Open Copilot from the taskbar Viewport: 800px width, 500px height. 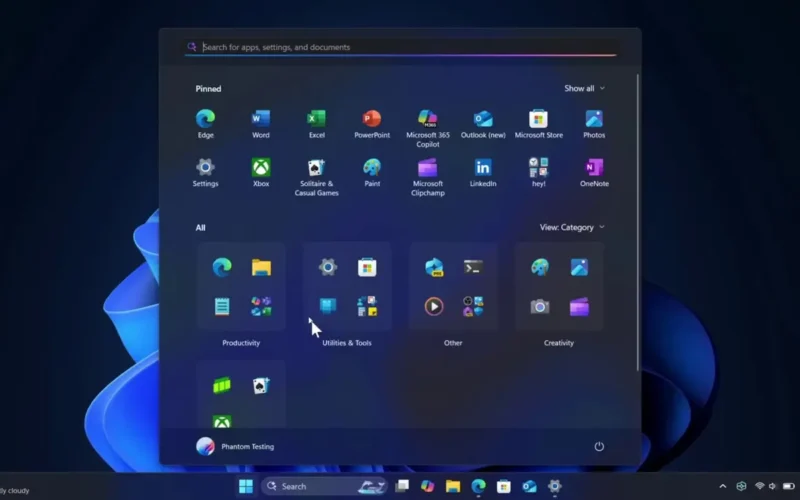428,486
